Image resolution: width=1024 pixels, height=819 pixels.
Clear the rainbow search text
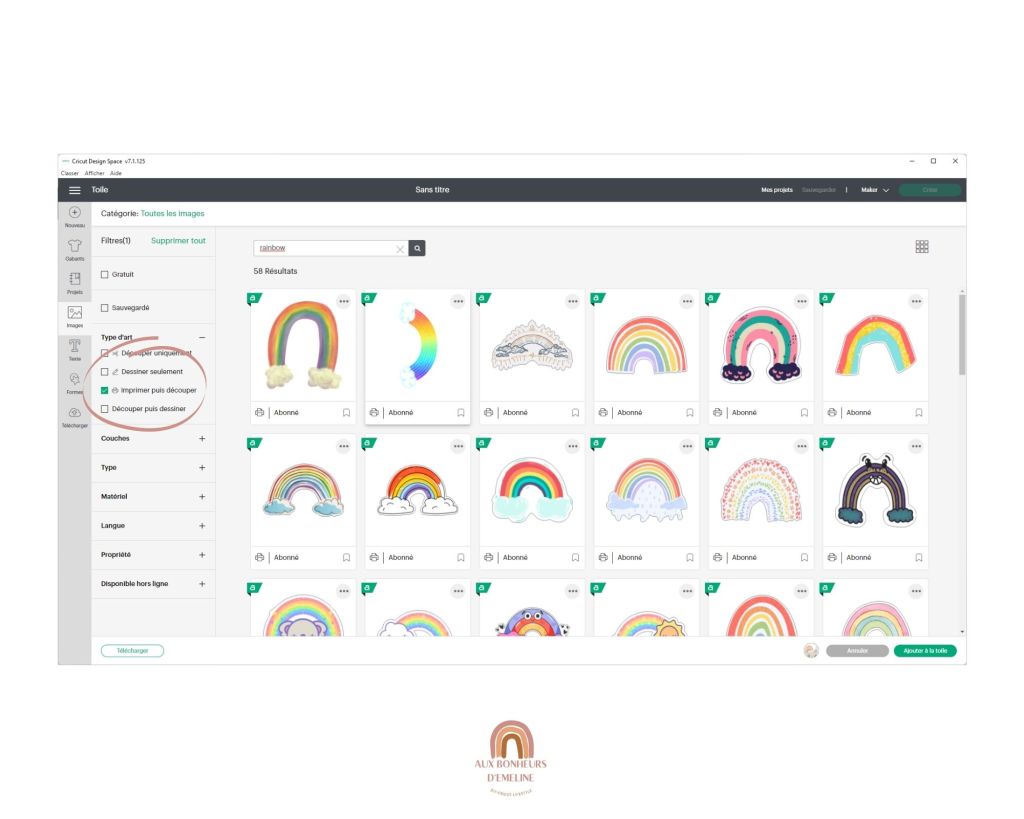(x=400, y=249)
